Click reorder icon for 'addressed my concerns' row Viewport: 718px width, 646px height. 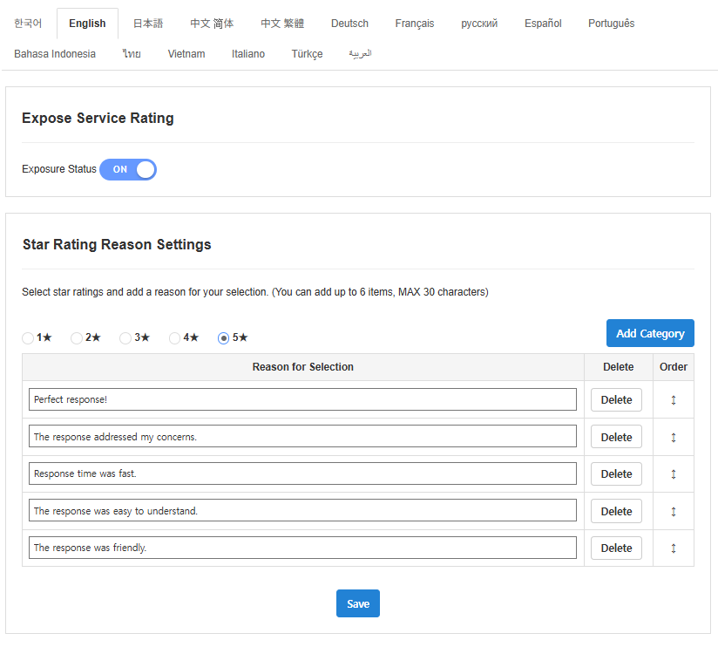point(673,437)
